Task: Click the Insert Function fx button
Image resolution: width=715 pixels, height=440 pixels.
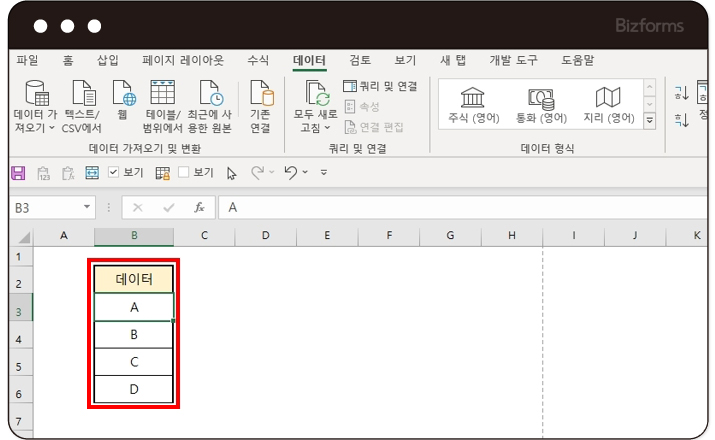Action: click(x=199, y=208)
